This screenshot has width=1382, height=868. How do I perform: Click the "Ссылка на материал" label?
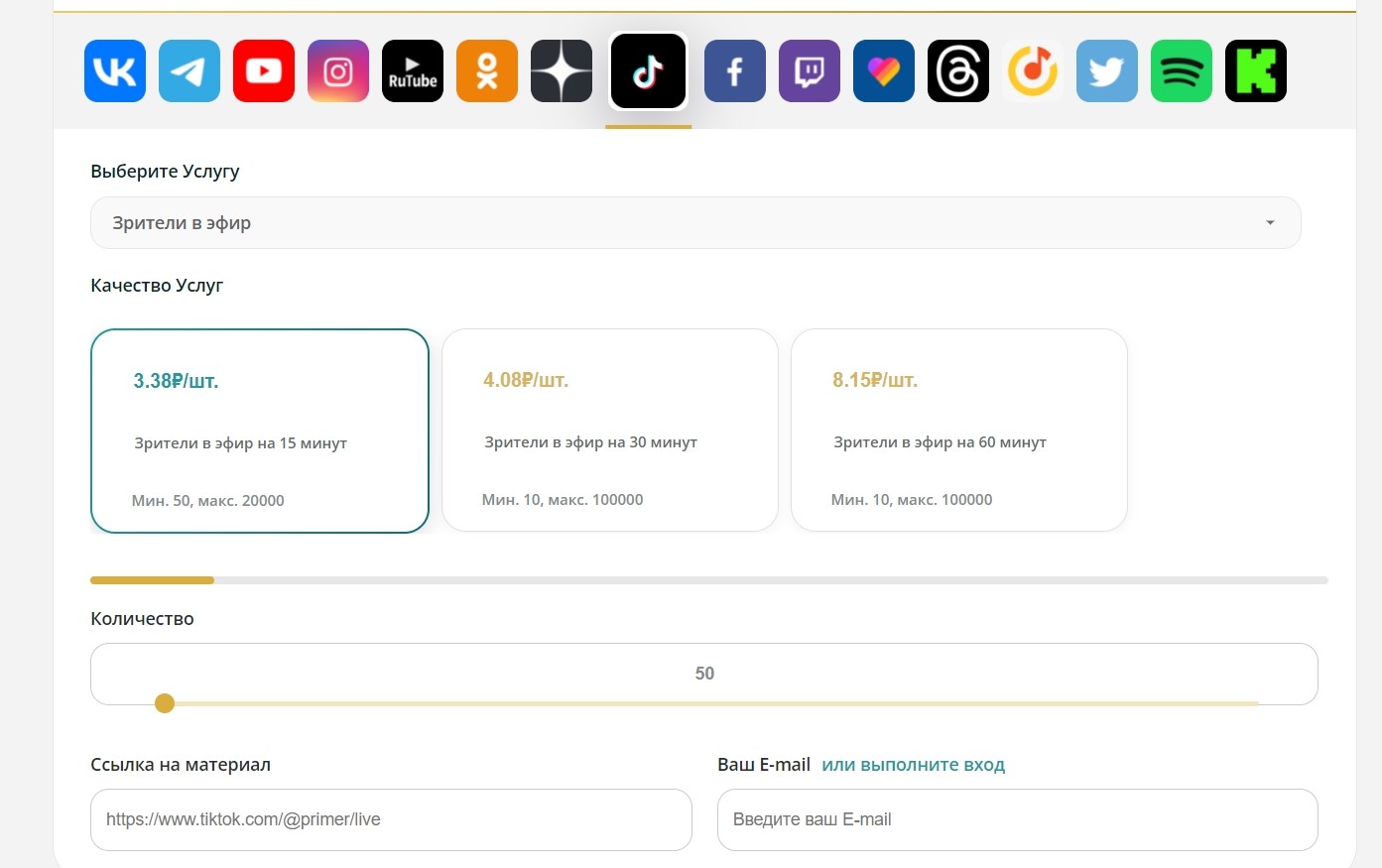click(x=181, y=765)
